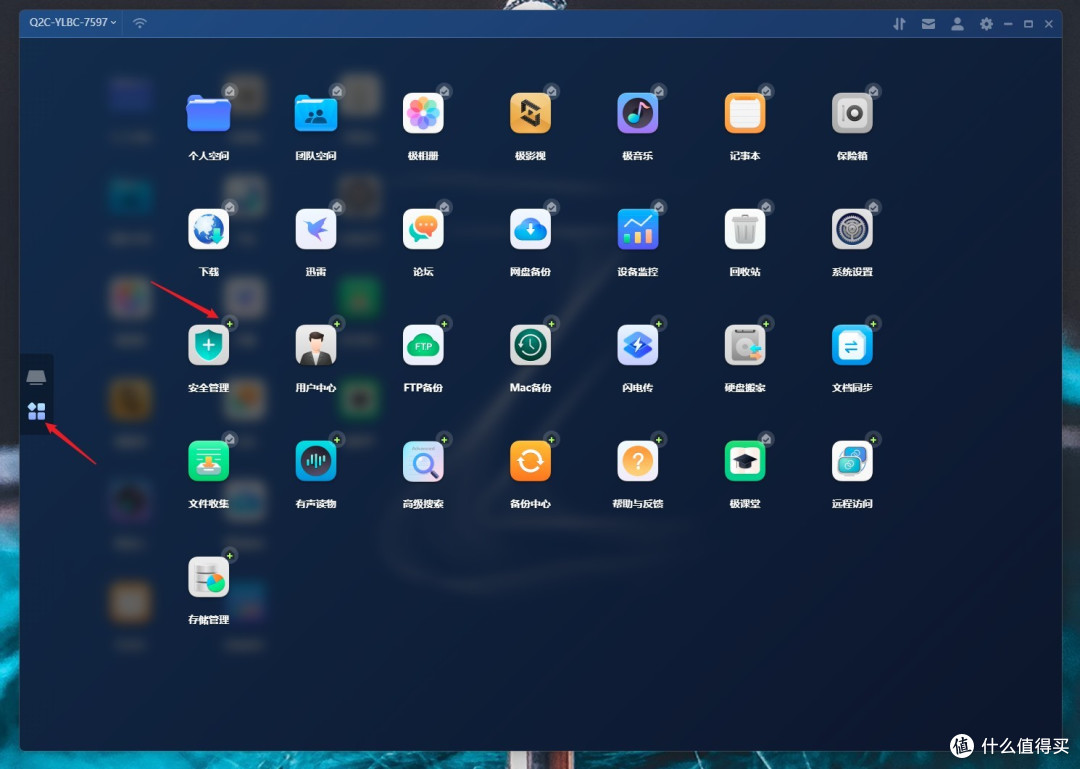Click the check badge on 系统设置
The height and width of the screenshot is (769, 1080).
[x=873, y=207]
